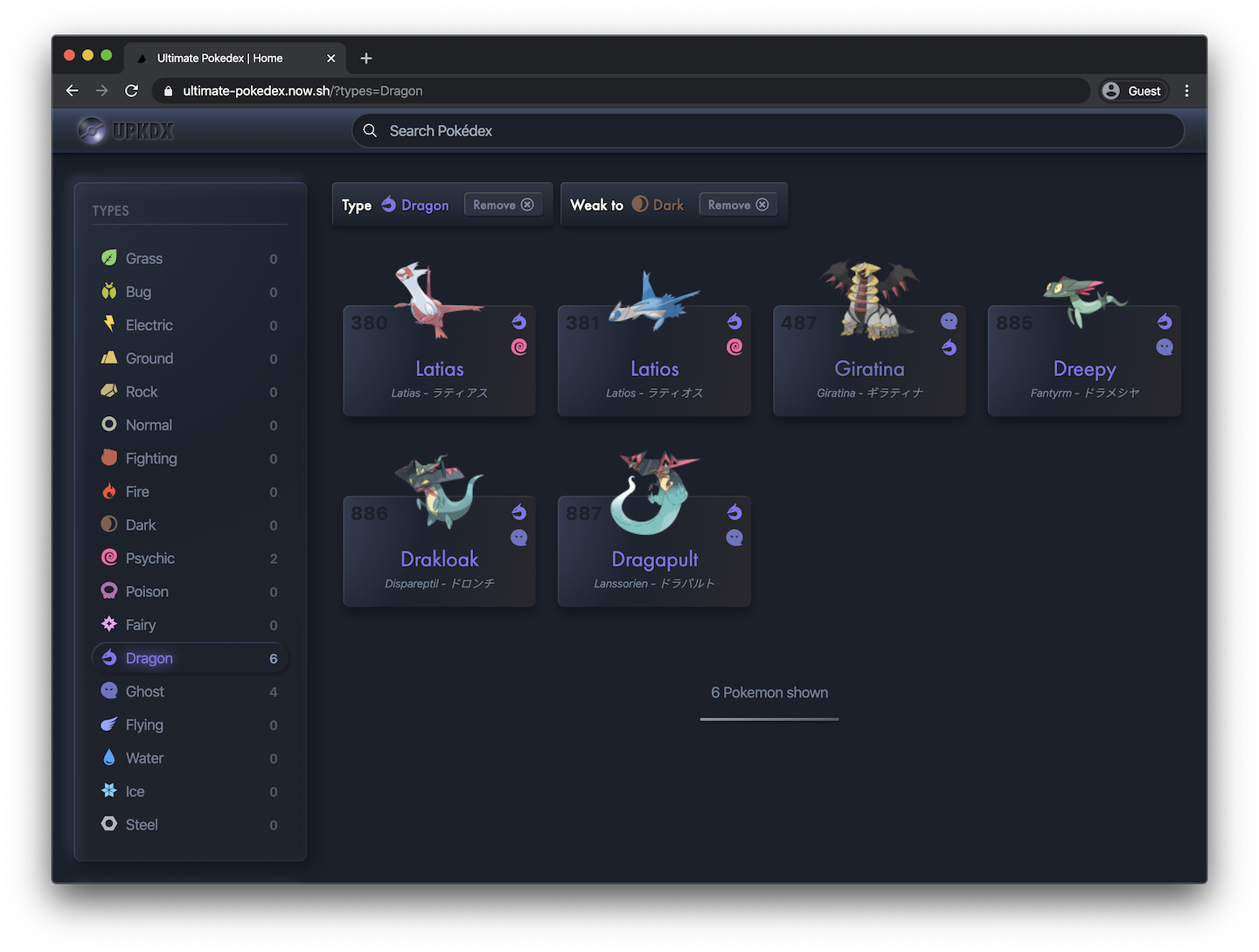Click the Latias sprite image

(x=437, y=301)
